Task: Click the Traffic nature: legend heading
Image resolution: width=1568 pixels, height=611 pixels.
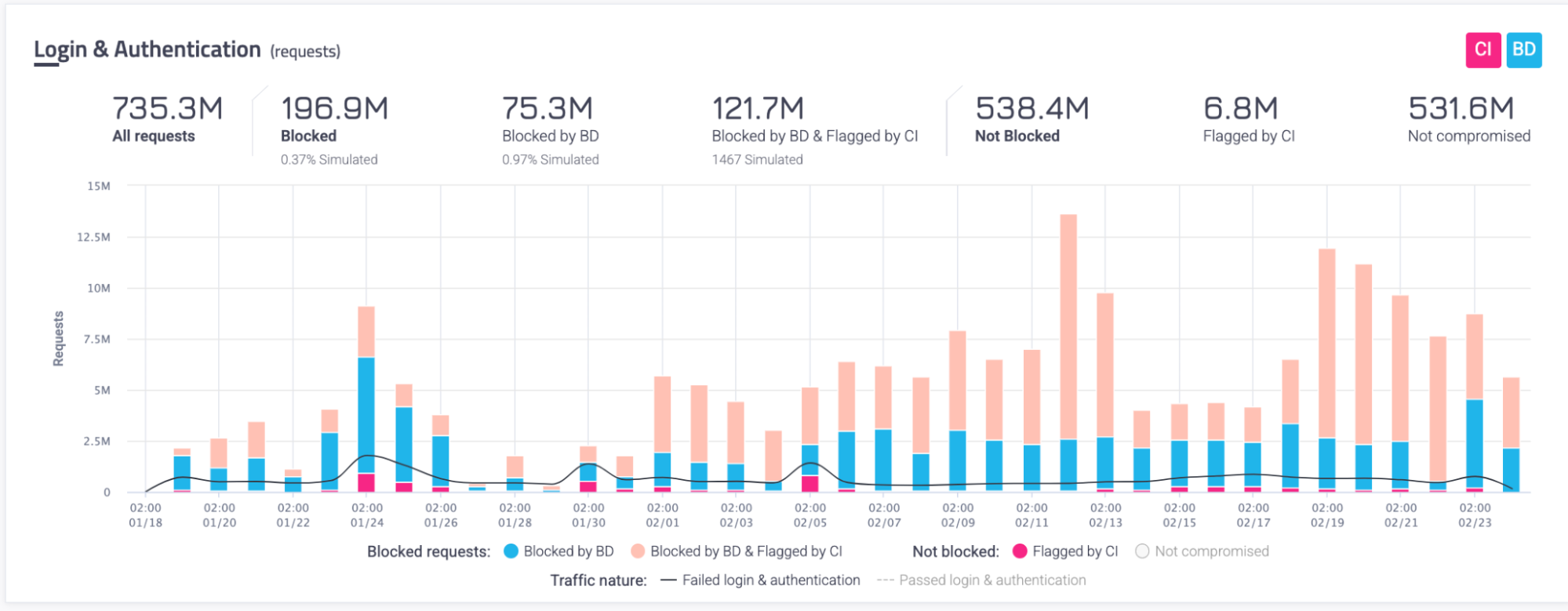Action: tap(598, 580)
